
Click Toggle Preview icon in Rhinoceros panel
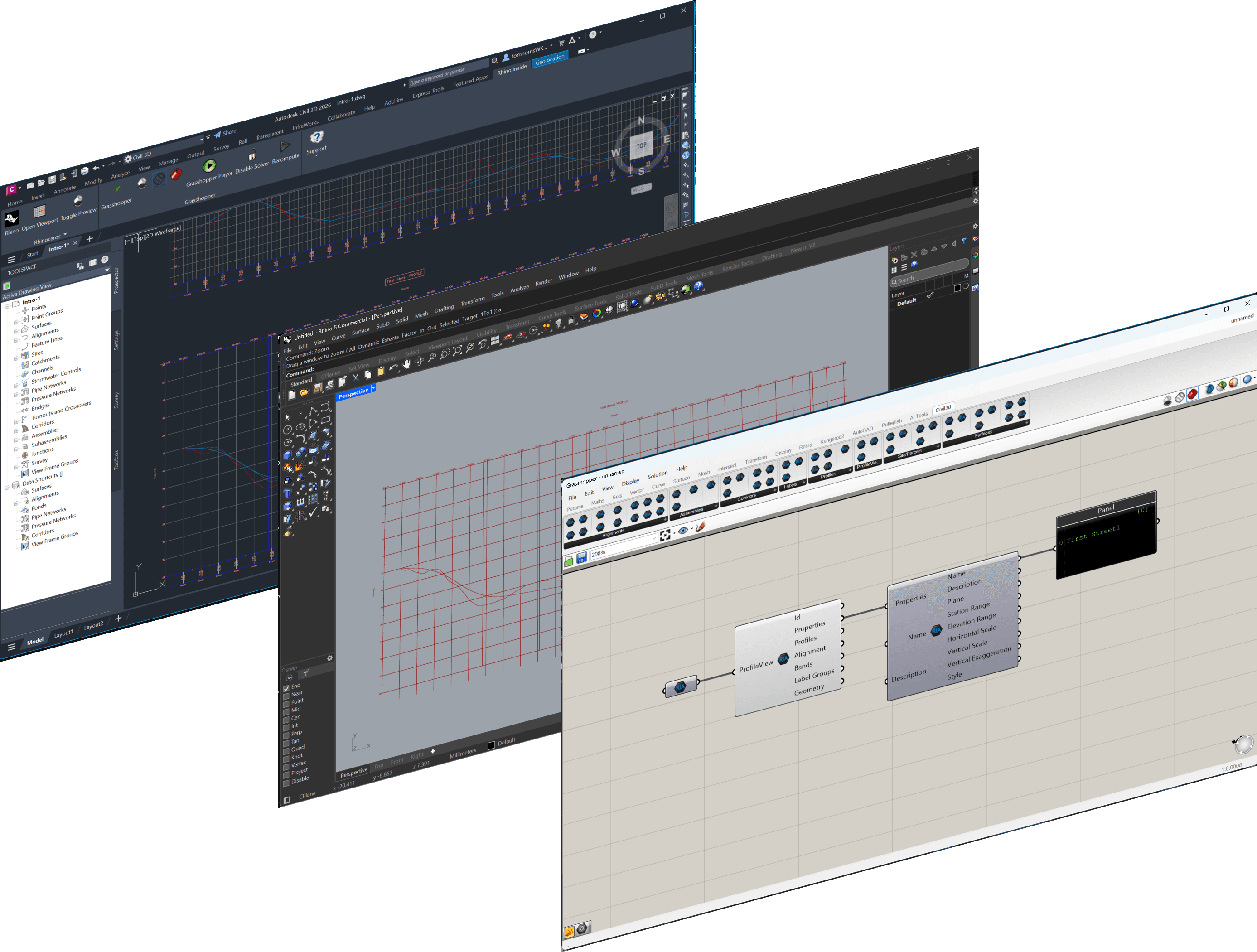click(78, 201)
